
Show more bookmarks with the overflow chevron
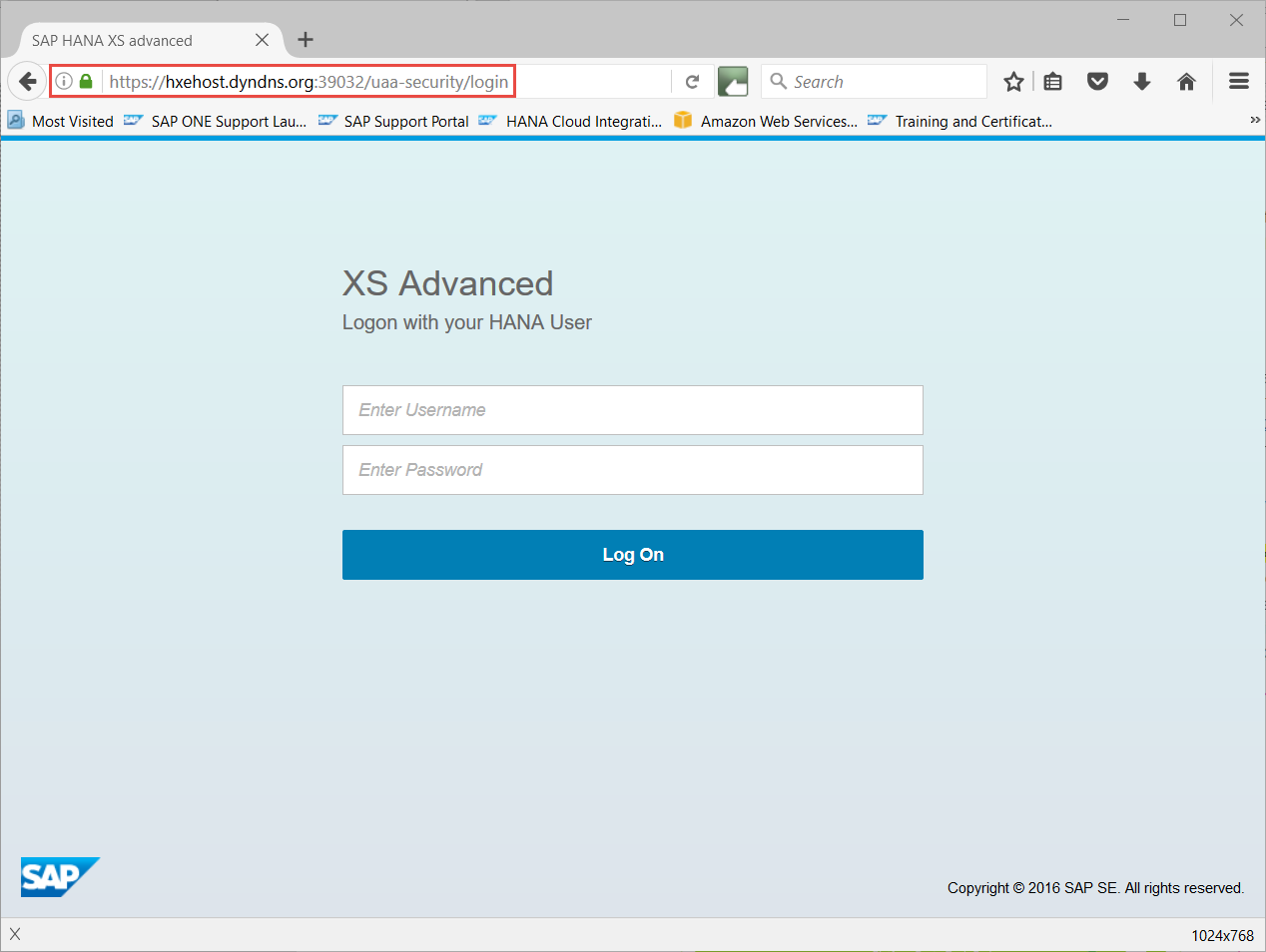click(x=1254, y=120)
